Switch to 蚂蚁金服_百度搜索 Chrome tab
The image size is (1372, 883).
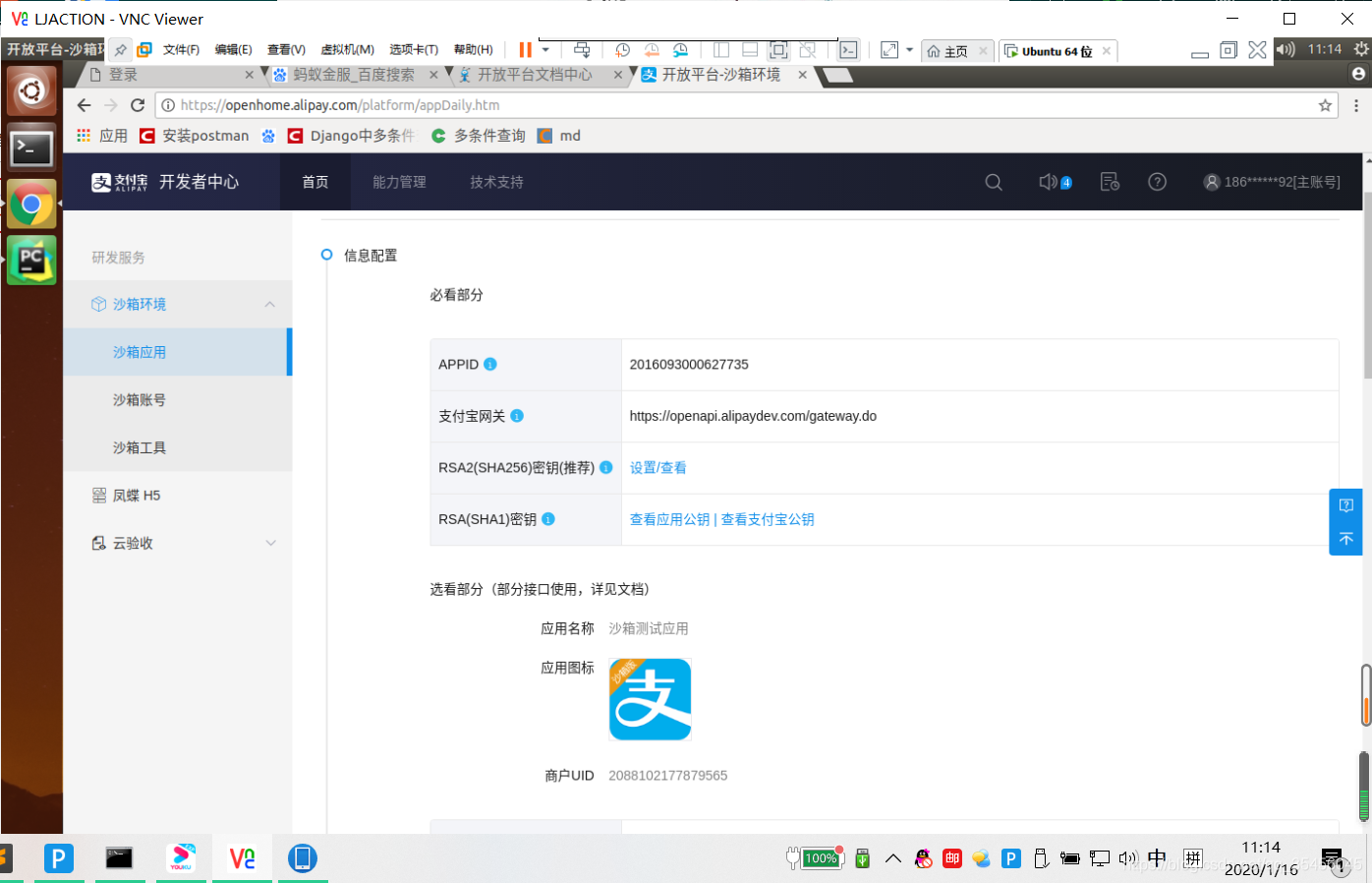(354, 75)
